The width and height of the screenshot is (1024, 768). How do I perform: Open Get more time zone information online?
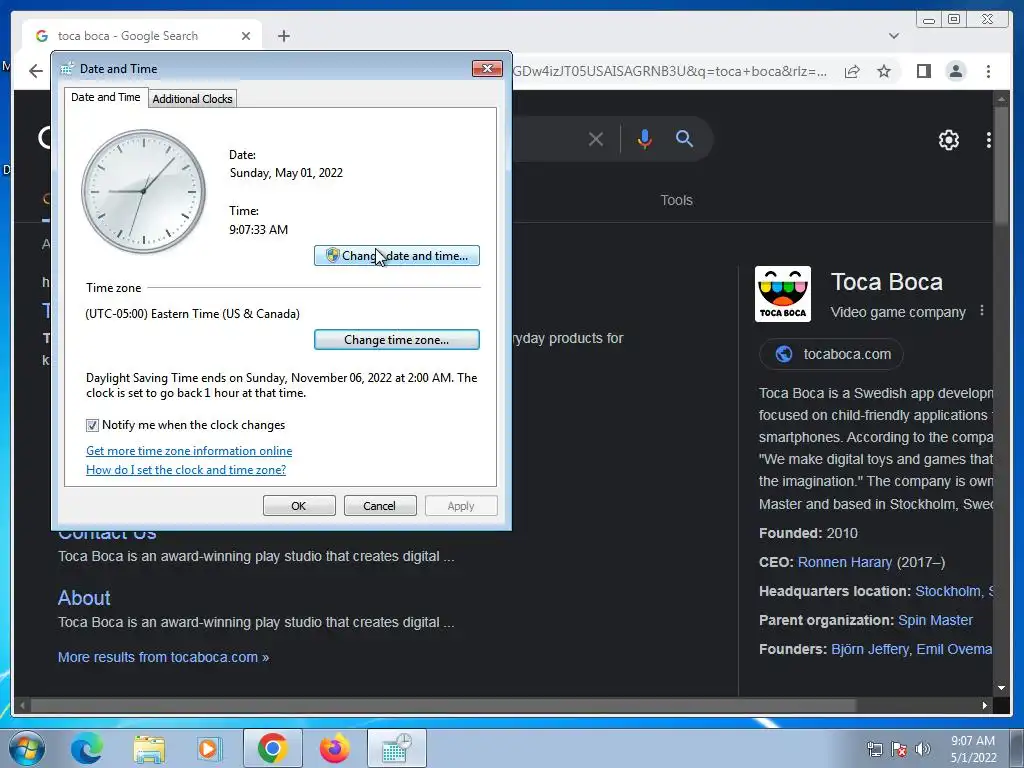pyautogui.click(x=189, y=451)
